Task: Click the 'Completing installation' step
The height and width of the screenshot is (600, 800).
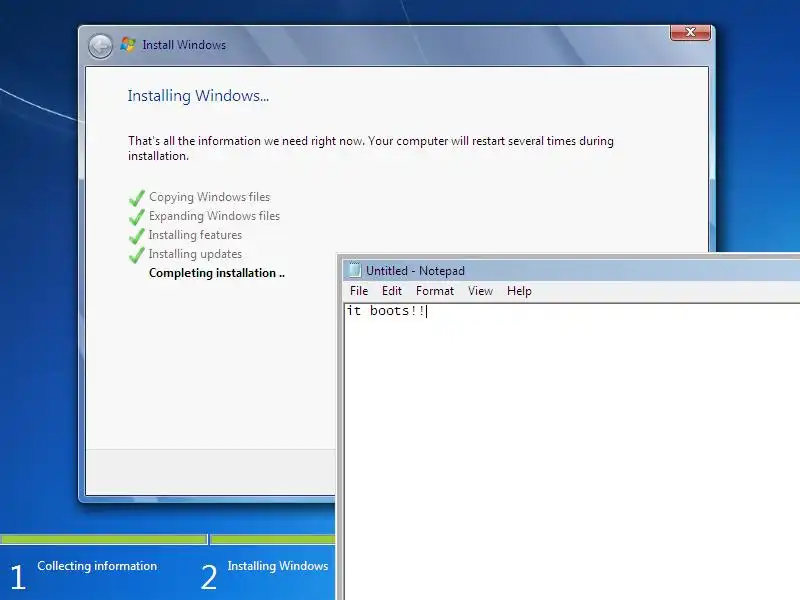Action: click(x=217, y=273)
